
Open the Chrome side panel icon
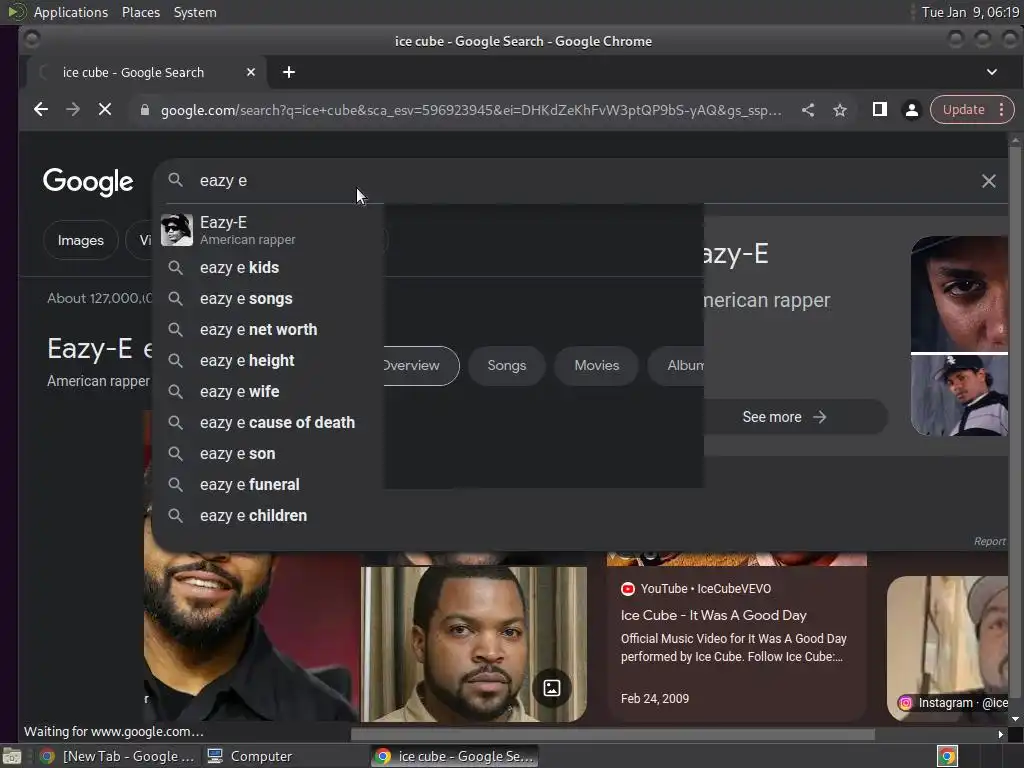880,110
